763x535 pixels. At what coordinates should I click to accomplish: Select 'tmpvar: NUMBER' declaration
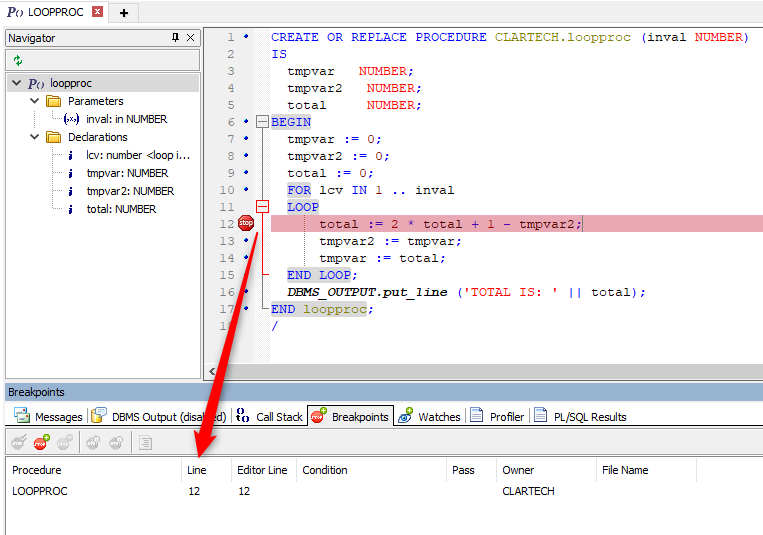127,173
